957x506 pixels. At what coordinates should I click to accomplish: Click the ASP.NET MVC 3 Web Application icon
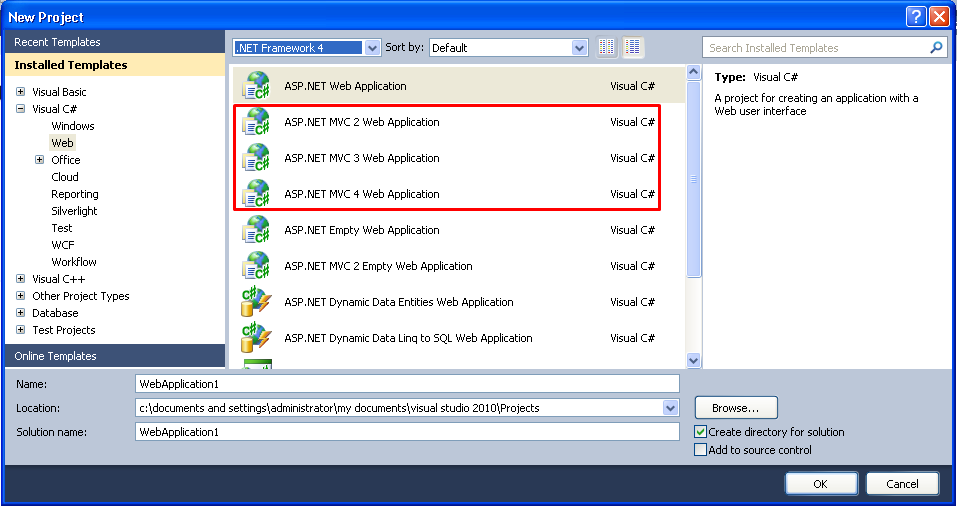pos(256,158)
